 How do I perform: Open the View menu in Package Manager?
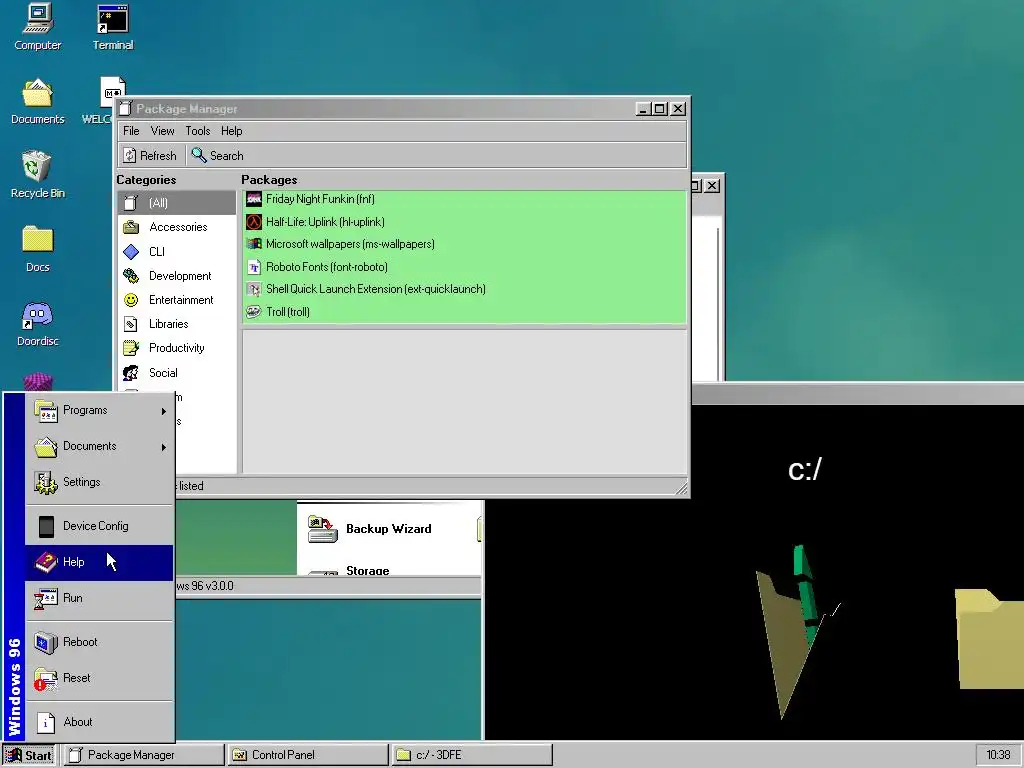(163, 131)
